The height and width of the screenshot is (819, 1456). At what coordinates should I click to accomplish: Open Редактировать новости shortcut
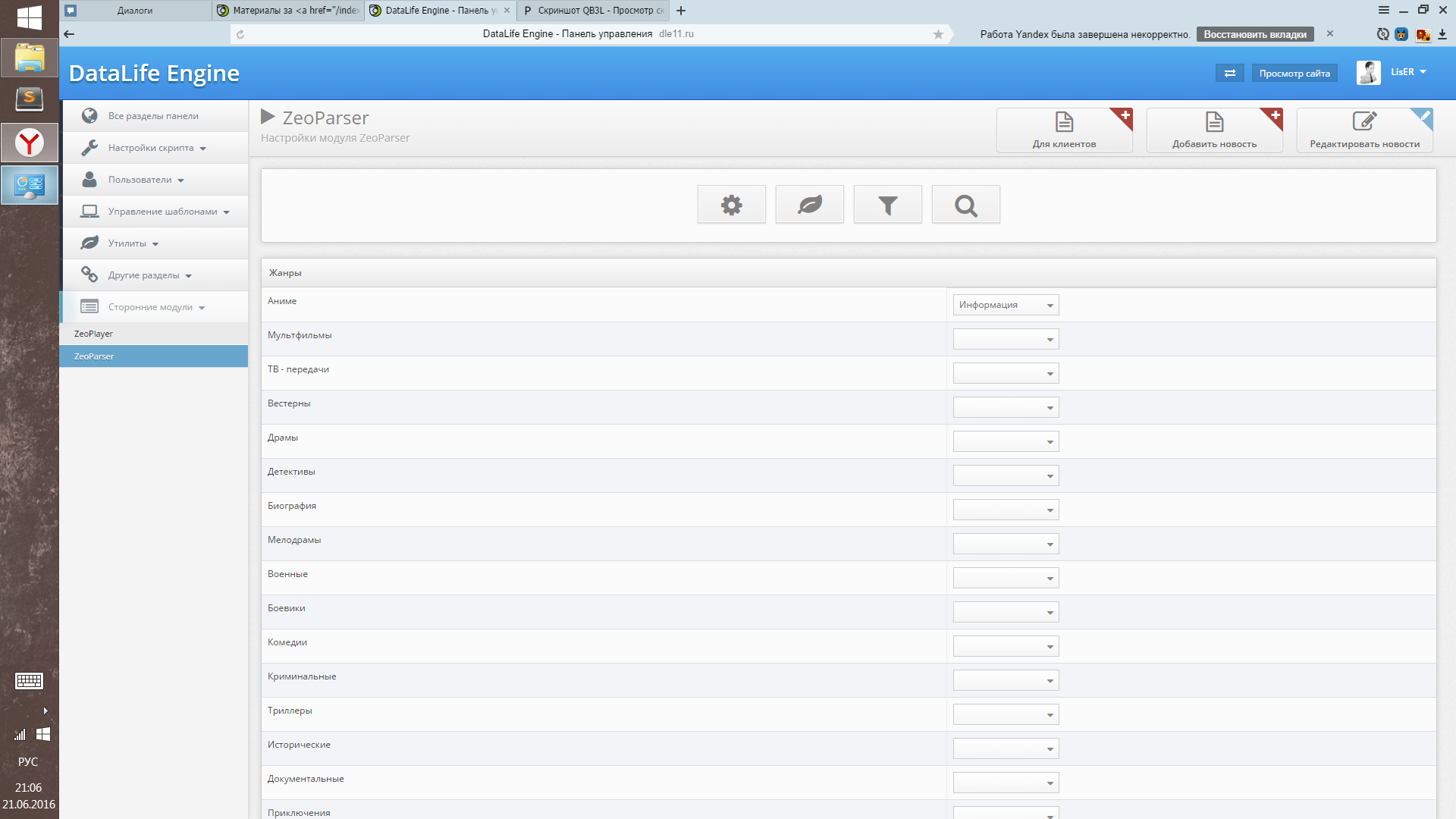pos(1364,130)
